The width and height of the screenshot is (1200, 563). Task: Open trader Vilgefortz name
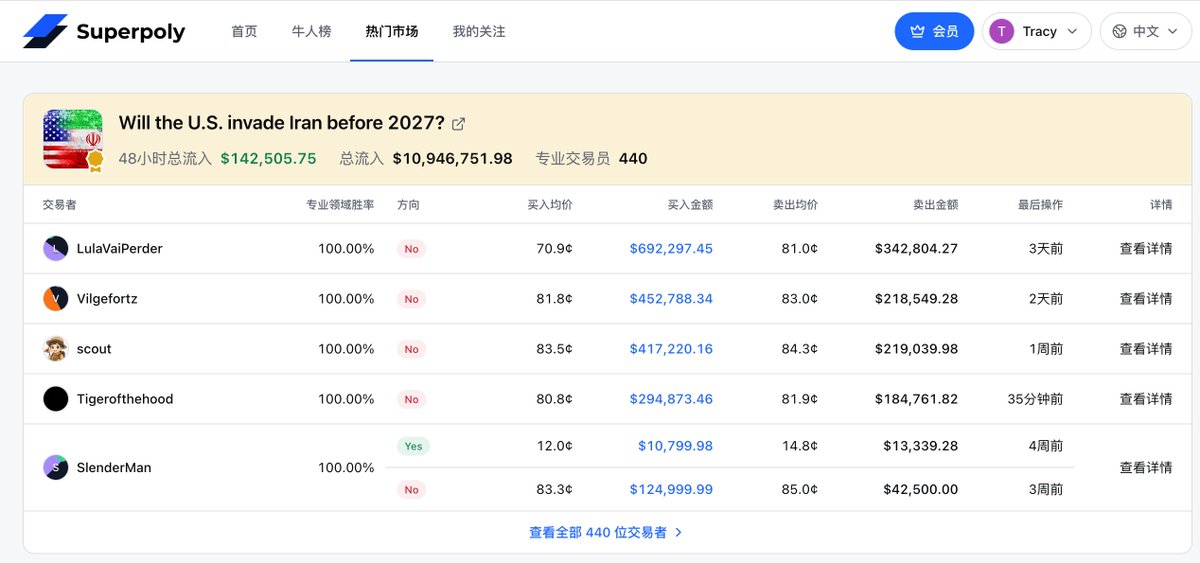point(107,298)
